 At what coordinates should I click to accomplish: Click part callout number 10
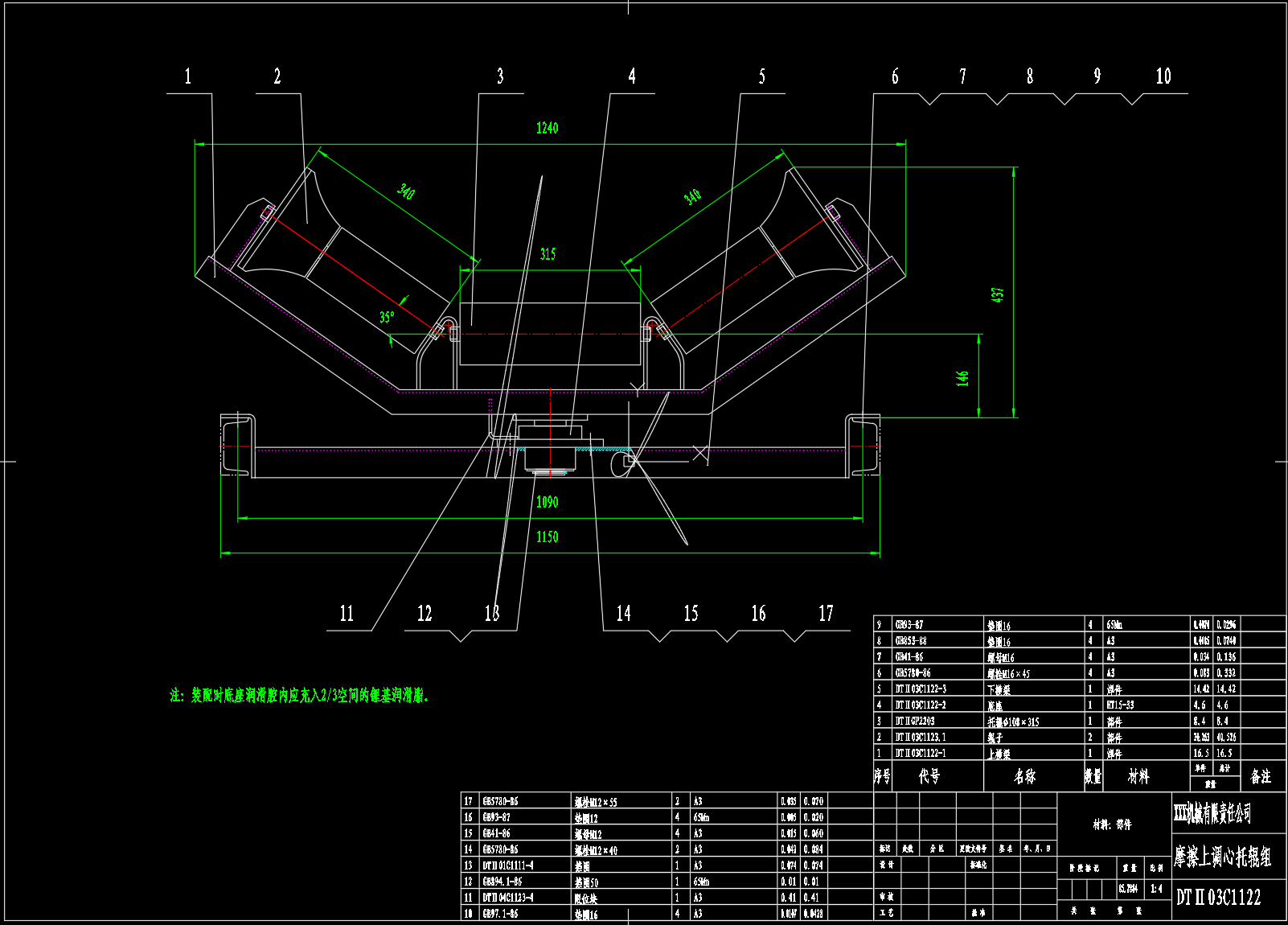[x=1163, y=77]
